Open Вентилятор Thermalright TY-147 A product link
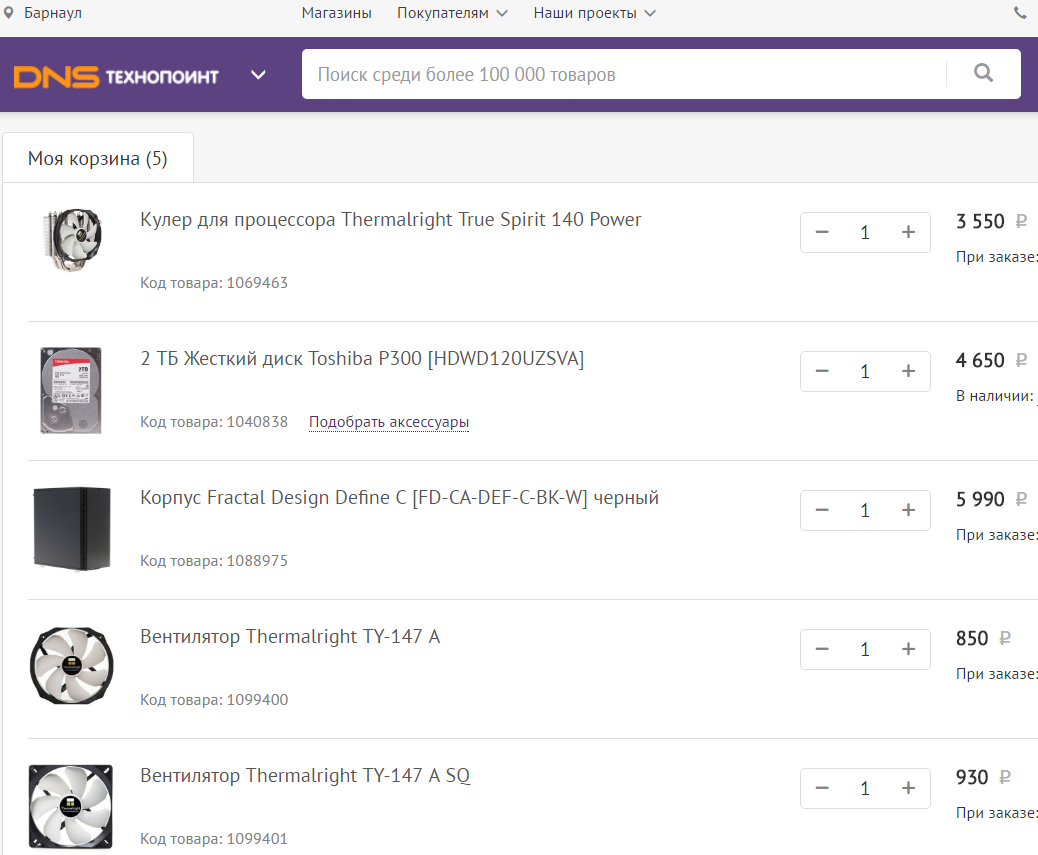Image resolution: width=1038 pixels, height=855 pixels. pos(290,637)
